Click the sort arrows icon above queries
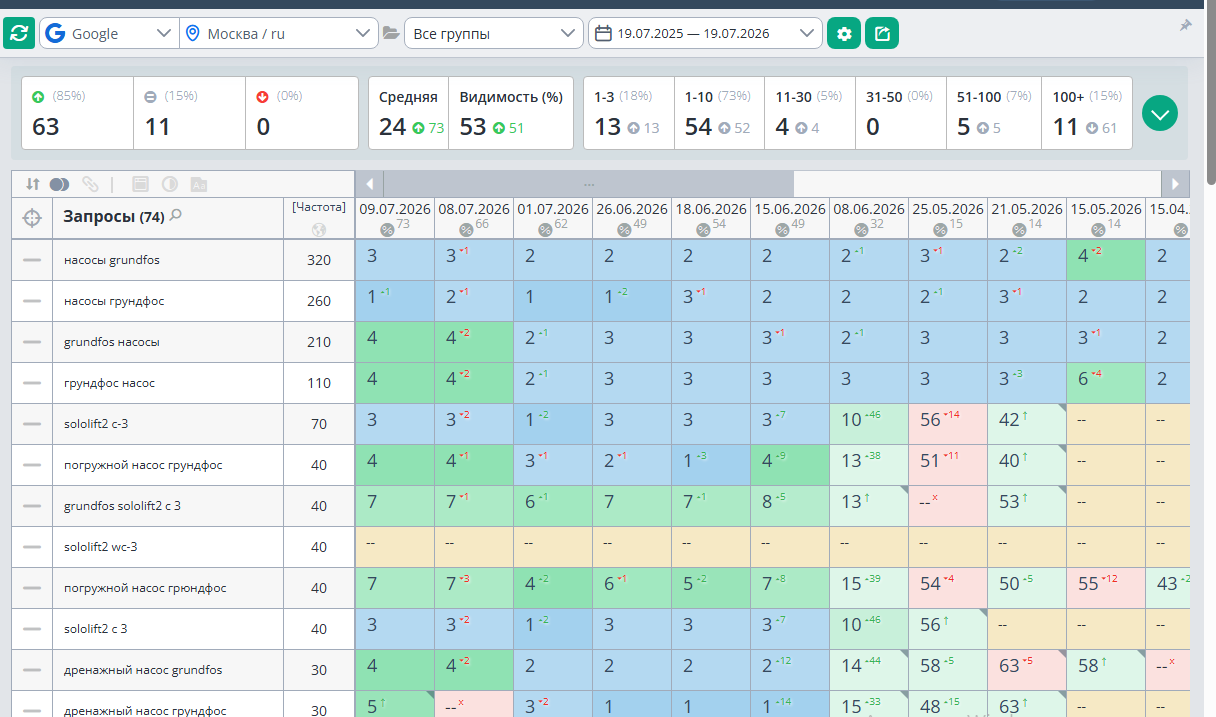1216x717 pixels. (32, 184)
